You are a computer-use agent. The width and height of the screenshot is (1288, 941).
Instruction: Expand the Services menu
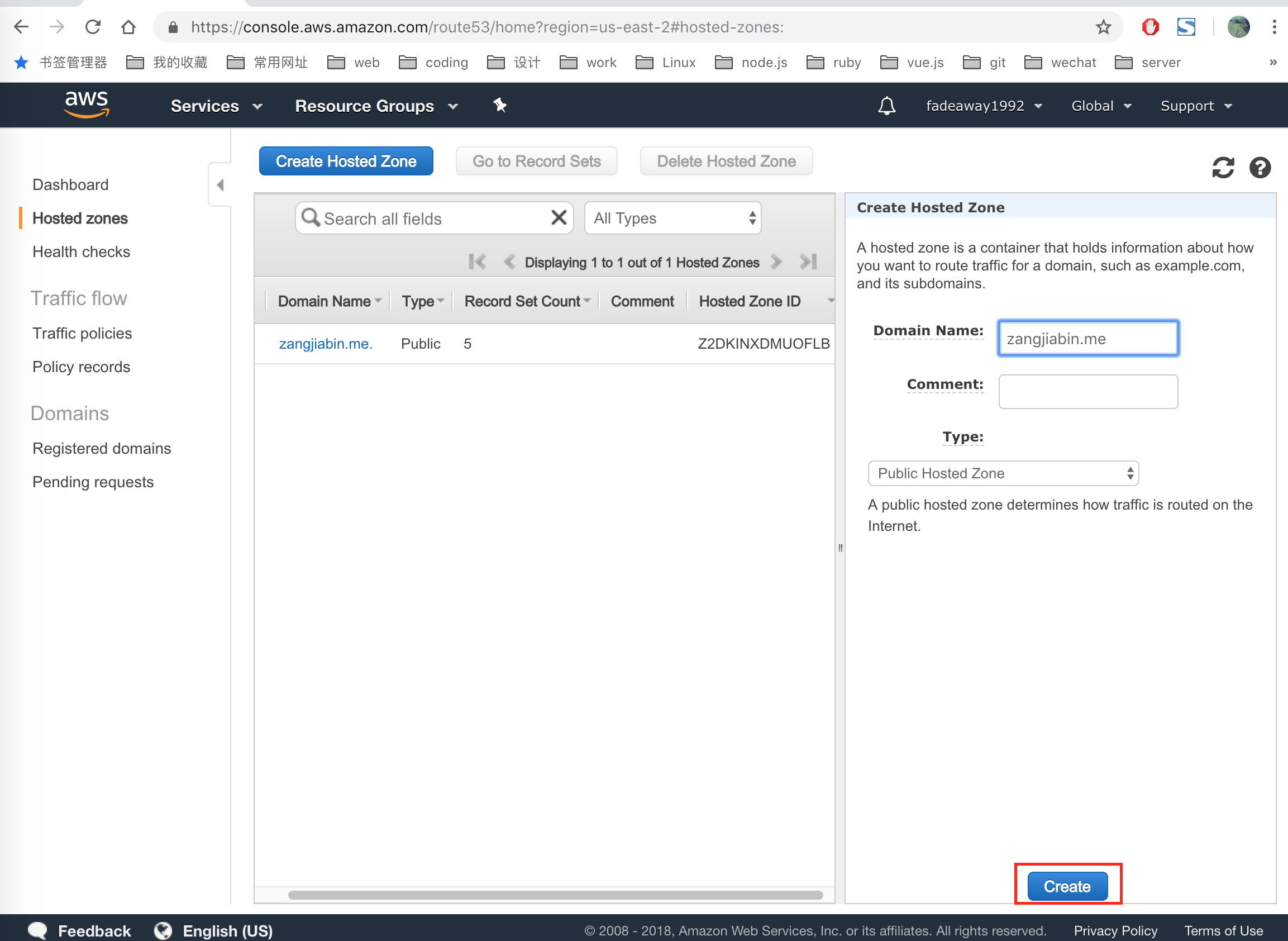216,106
